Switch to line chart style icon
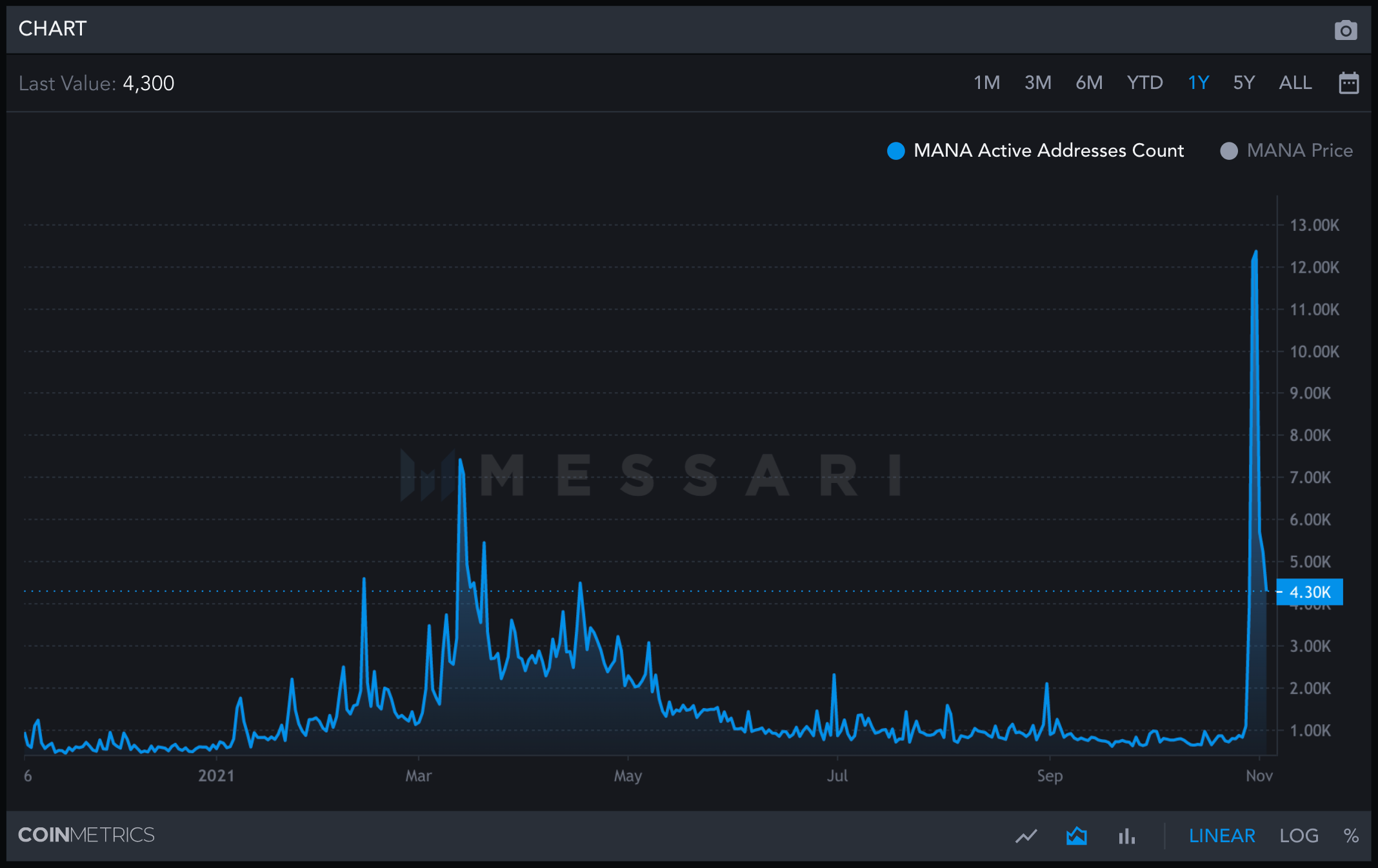Viewport: 1378px width, 868px height. tap(1026, 836)
